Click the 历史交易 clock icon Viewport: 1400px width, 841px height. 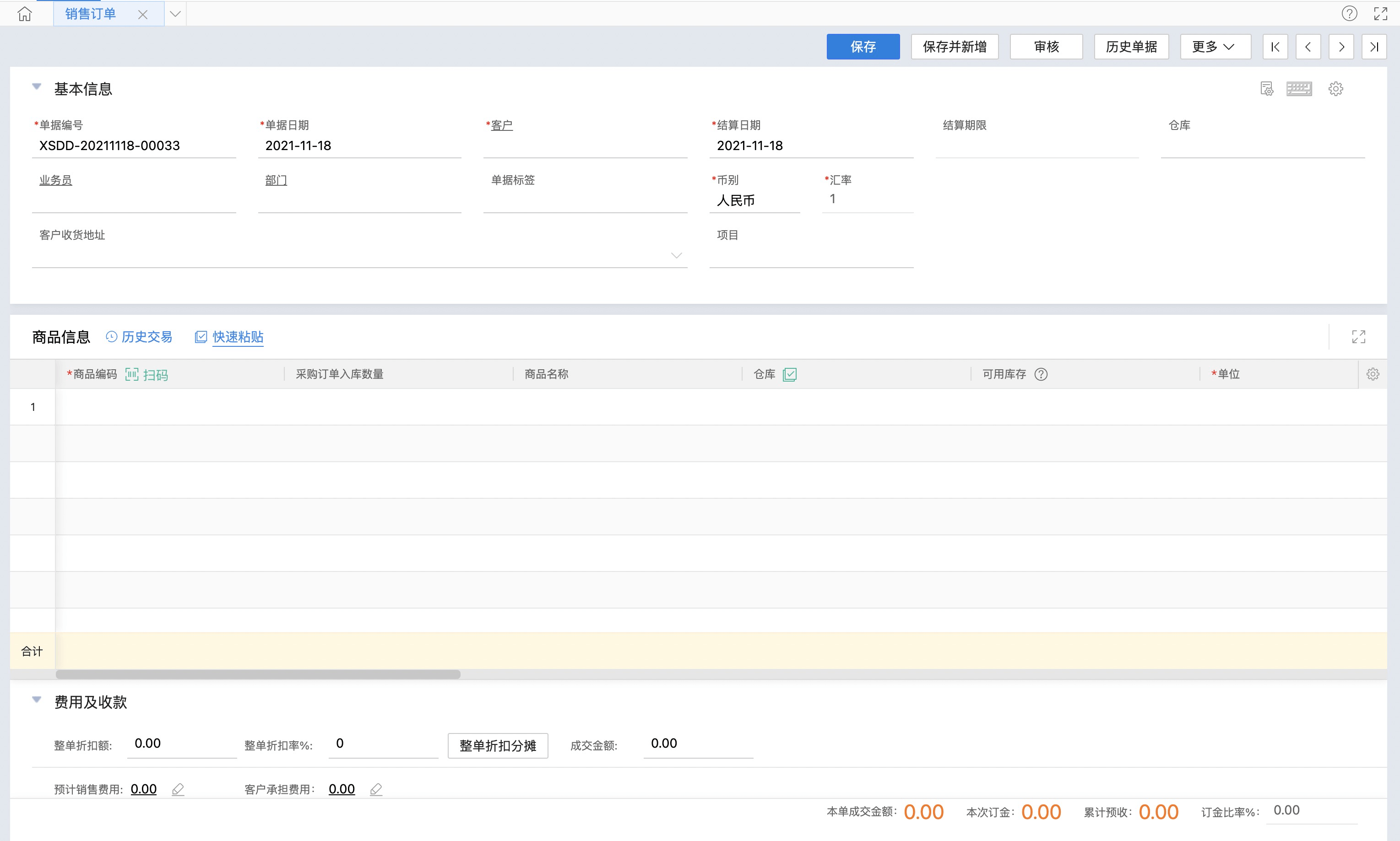(112, 337)
